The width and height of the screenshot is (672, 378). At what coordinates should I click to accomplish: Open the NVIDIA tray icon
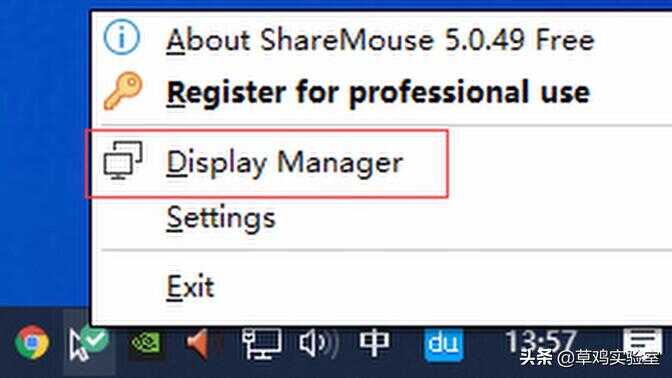[146, 343]
